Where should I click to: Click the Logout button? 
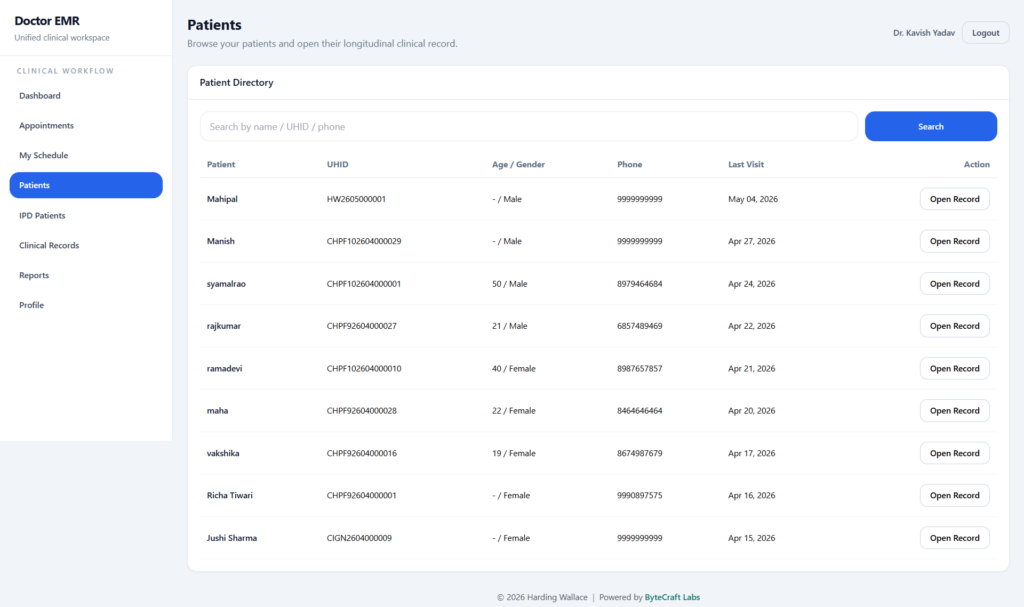click(985, 33)
